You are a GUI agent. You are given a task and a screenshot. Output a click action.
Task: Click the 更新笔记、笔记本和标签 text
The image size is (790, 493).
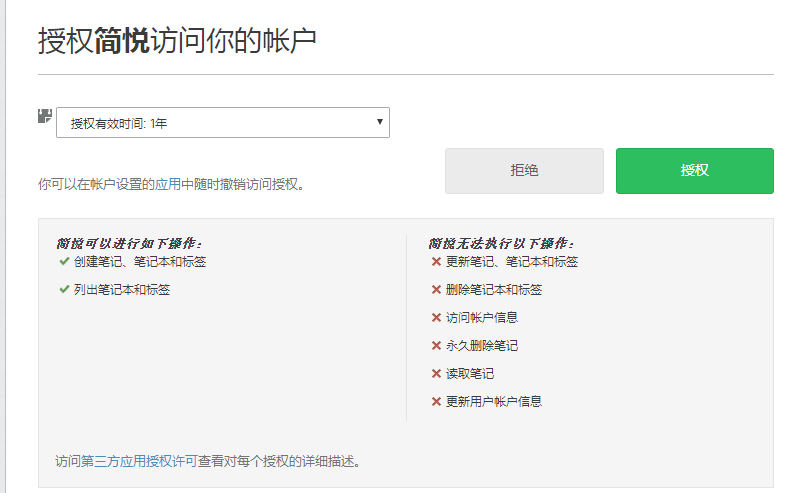(512, 261)
